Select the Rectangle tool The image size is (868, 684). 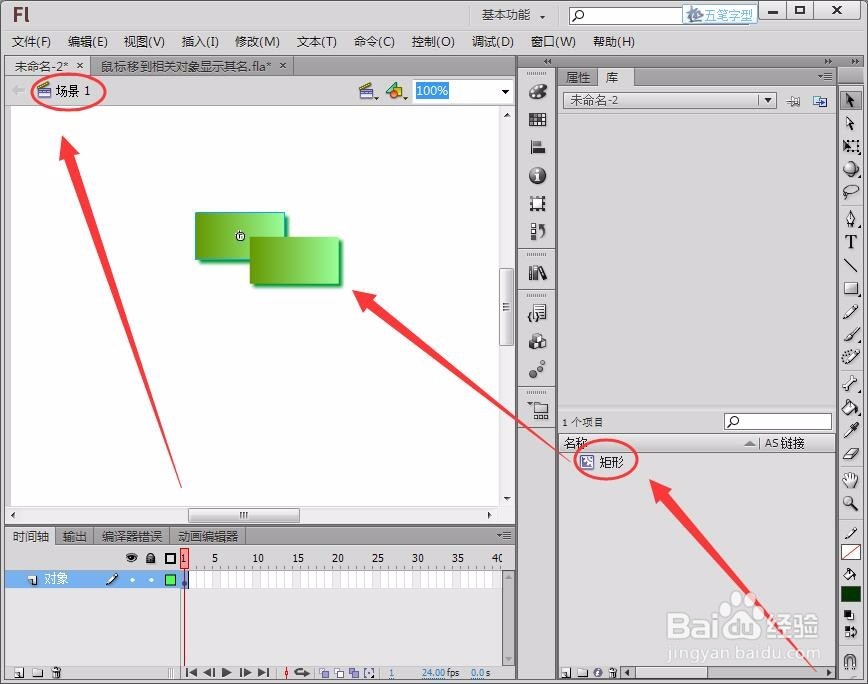[x=850, y=288]
